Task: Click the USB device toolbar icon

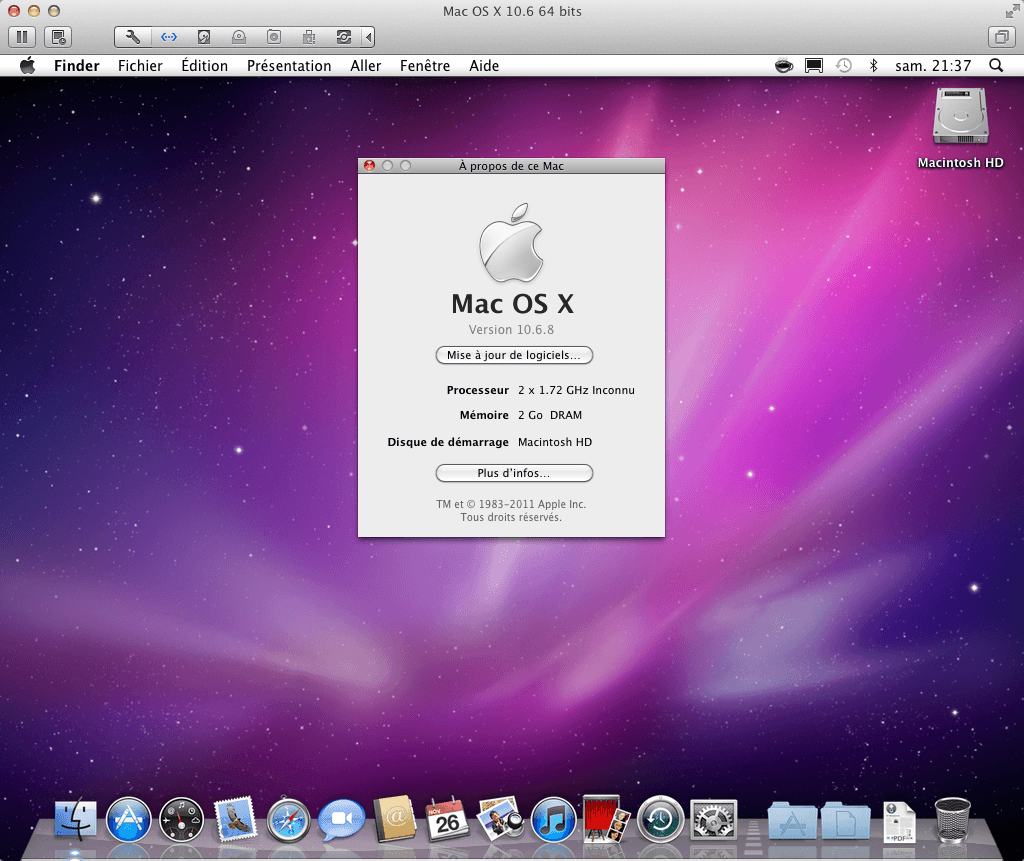Action: pyautogui.click(x=309, y=37)
